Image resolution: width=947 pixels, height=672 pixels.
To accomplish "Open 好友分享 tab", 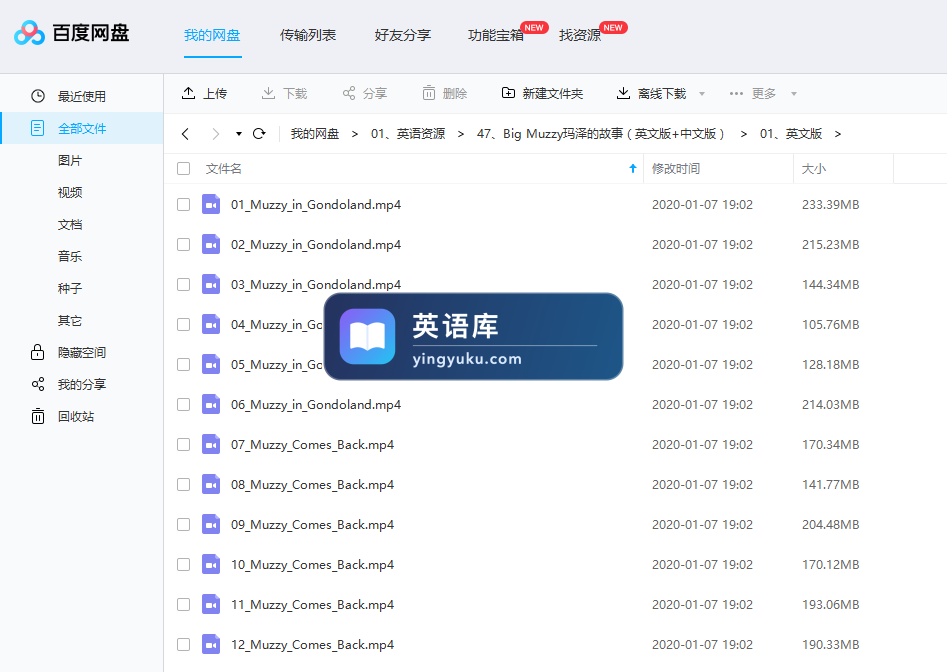I will click(402, 35).
